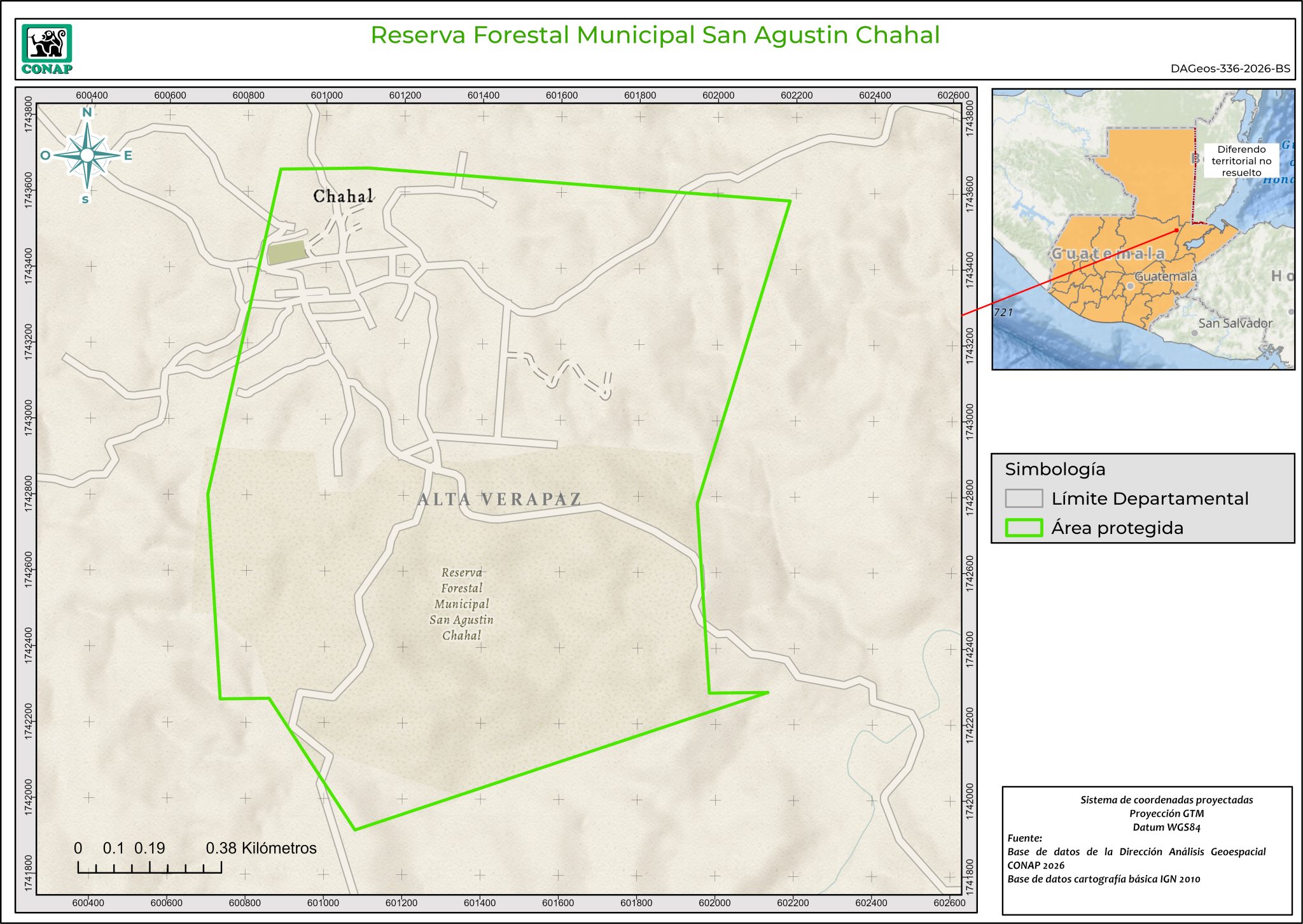1303x924 pixels.
Task: Click the ALTA VERAPAZ department label
Action: click(x=499, y=500)
